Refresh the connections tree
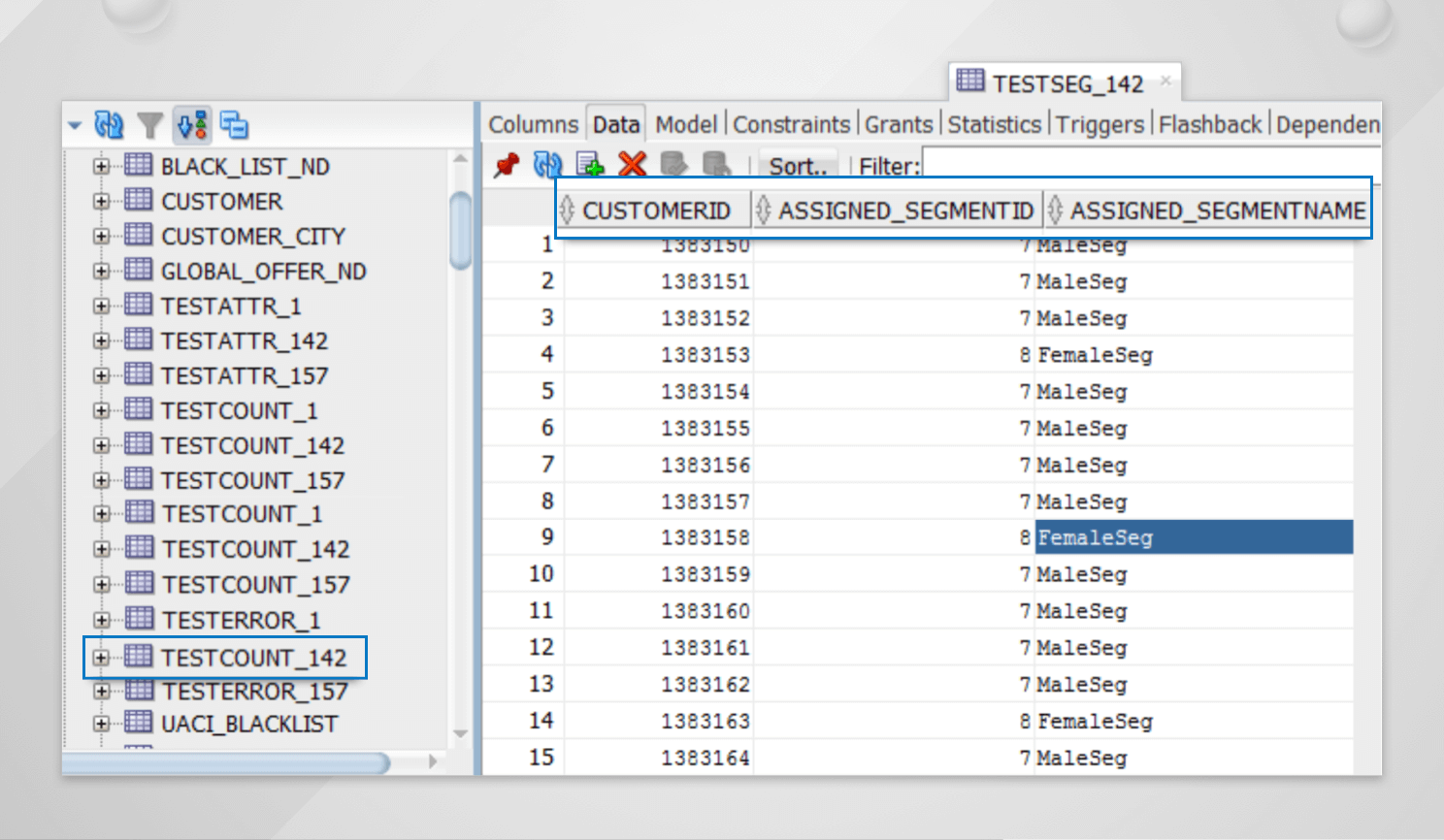 [109, 125]
